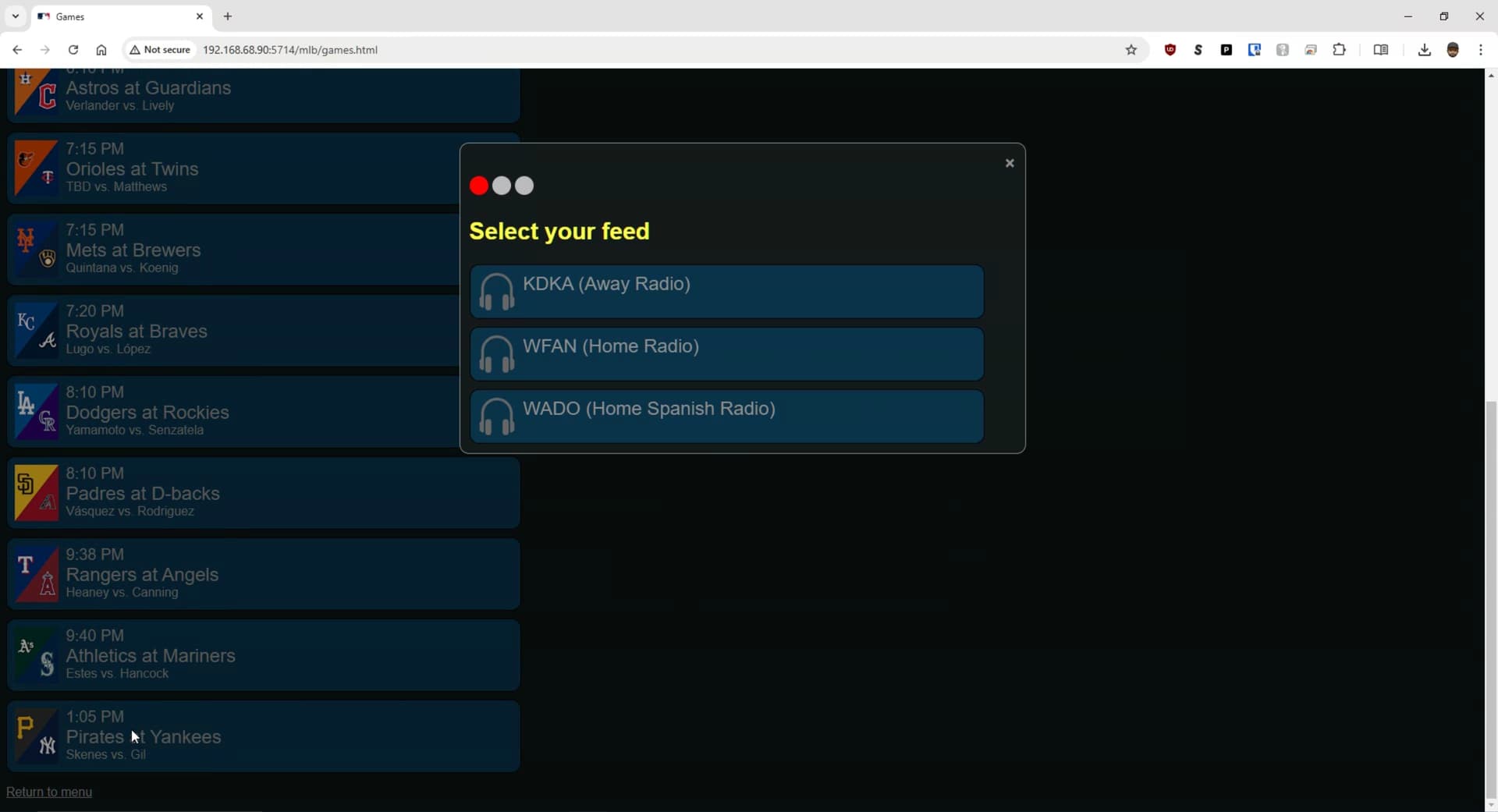The image size is (1498, 812).
Task: Select the KDKA (Away Radio) feed
Action: pyautogui.click(x=726, y=291)
